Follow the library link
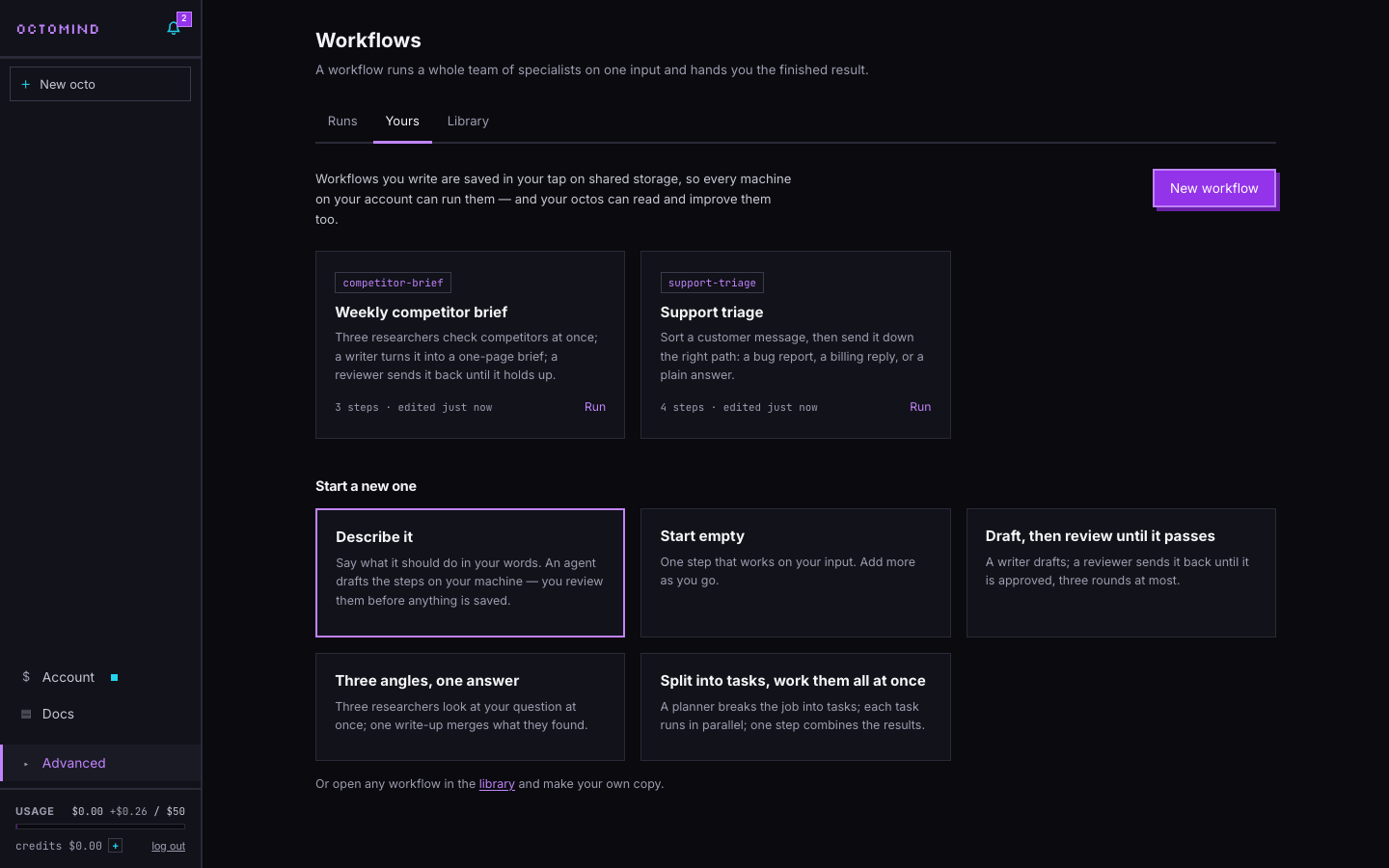The height and width of the screenshot is (868, 1389). [x=497, y=784]
